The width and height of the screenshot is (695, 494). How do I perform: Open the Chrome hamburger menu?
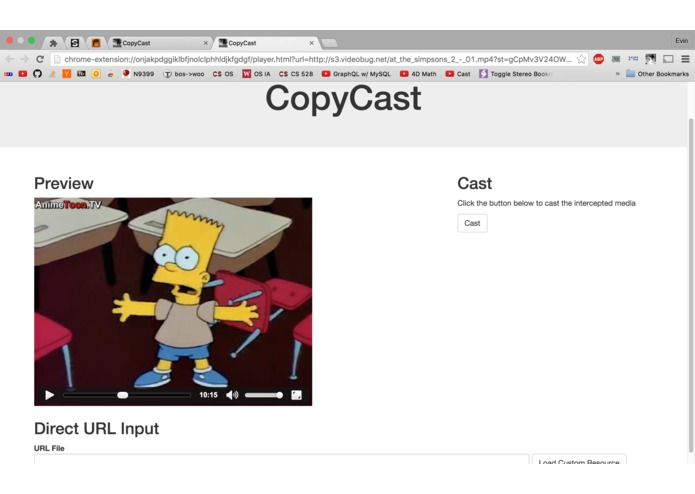tap(685, 58)
